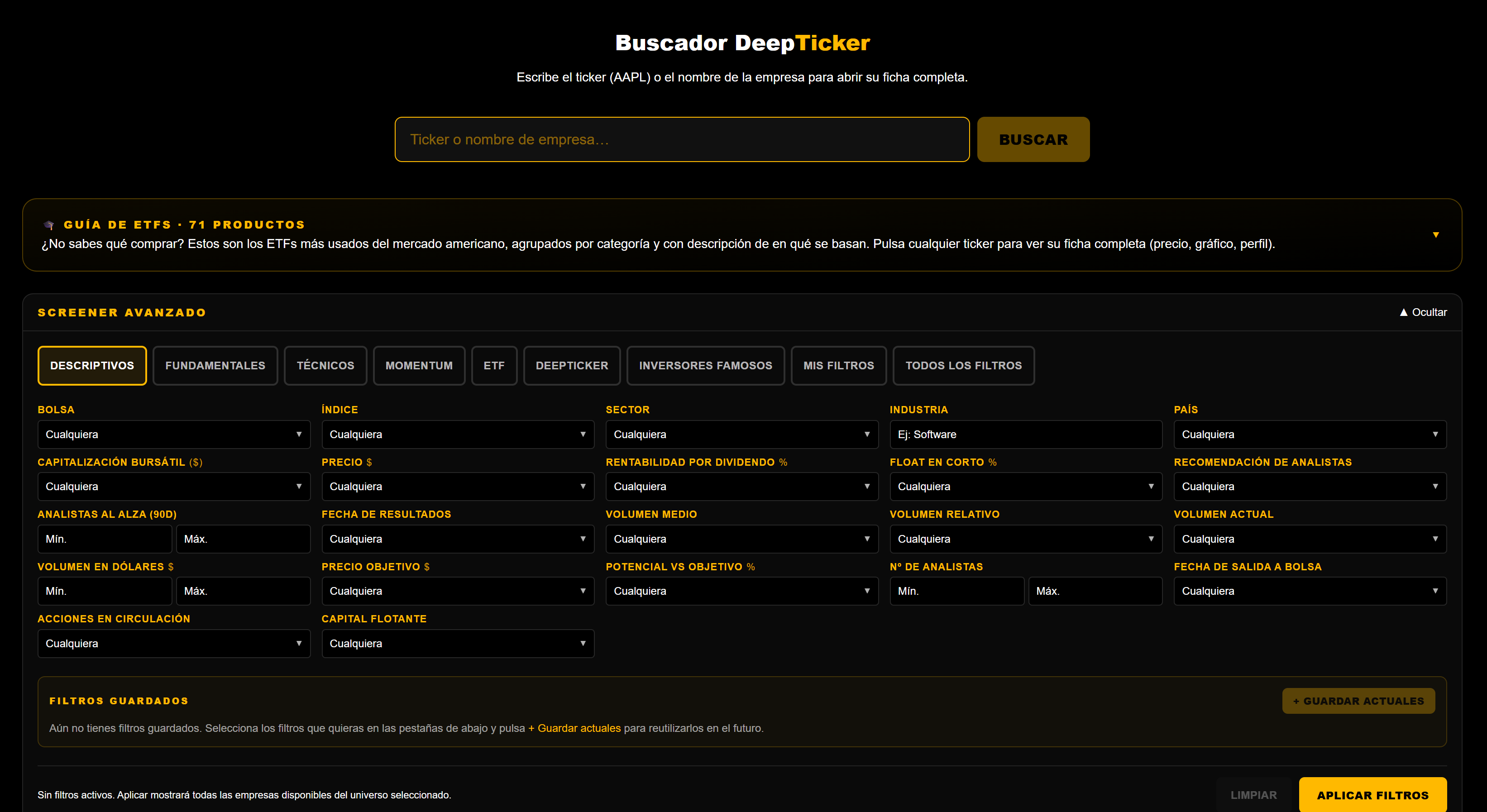Open the Capital Flotante dropdown
The width and height of the screenshot is (1487, 812).
click(x=458, y=644)
